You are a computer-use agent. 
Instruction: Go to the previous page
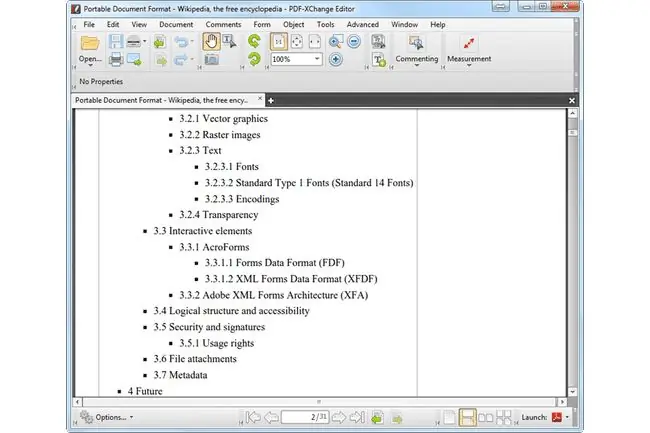272,417
